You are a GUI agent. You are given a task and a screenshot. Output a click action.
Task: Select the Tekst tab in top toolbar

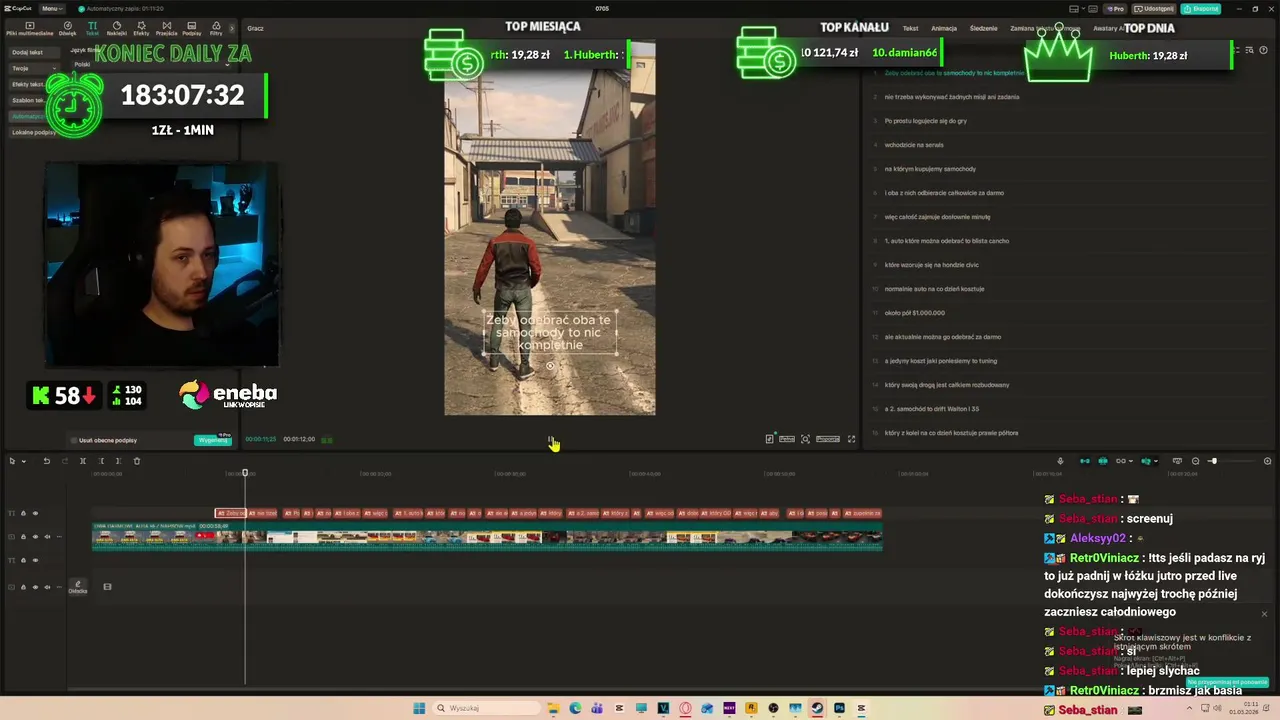tap(92, 28)
